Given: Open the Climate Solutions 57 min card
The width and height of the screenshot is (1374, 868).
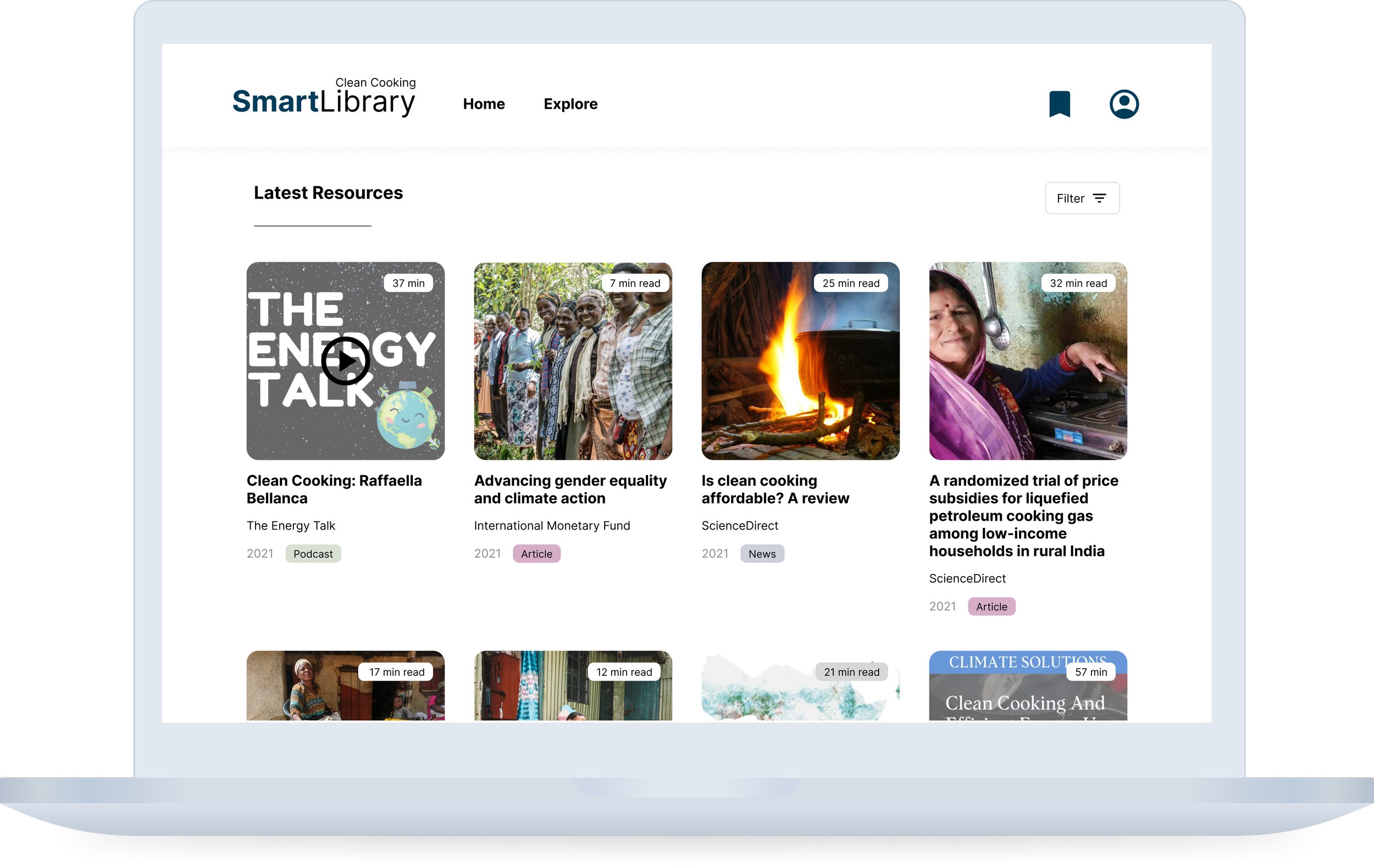Looking at the screenshot, I should pos(1027,693).
